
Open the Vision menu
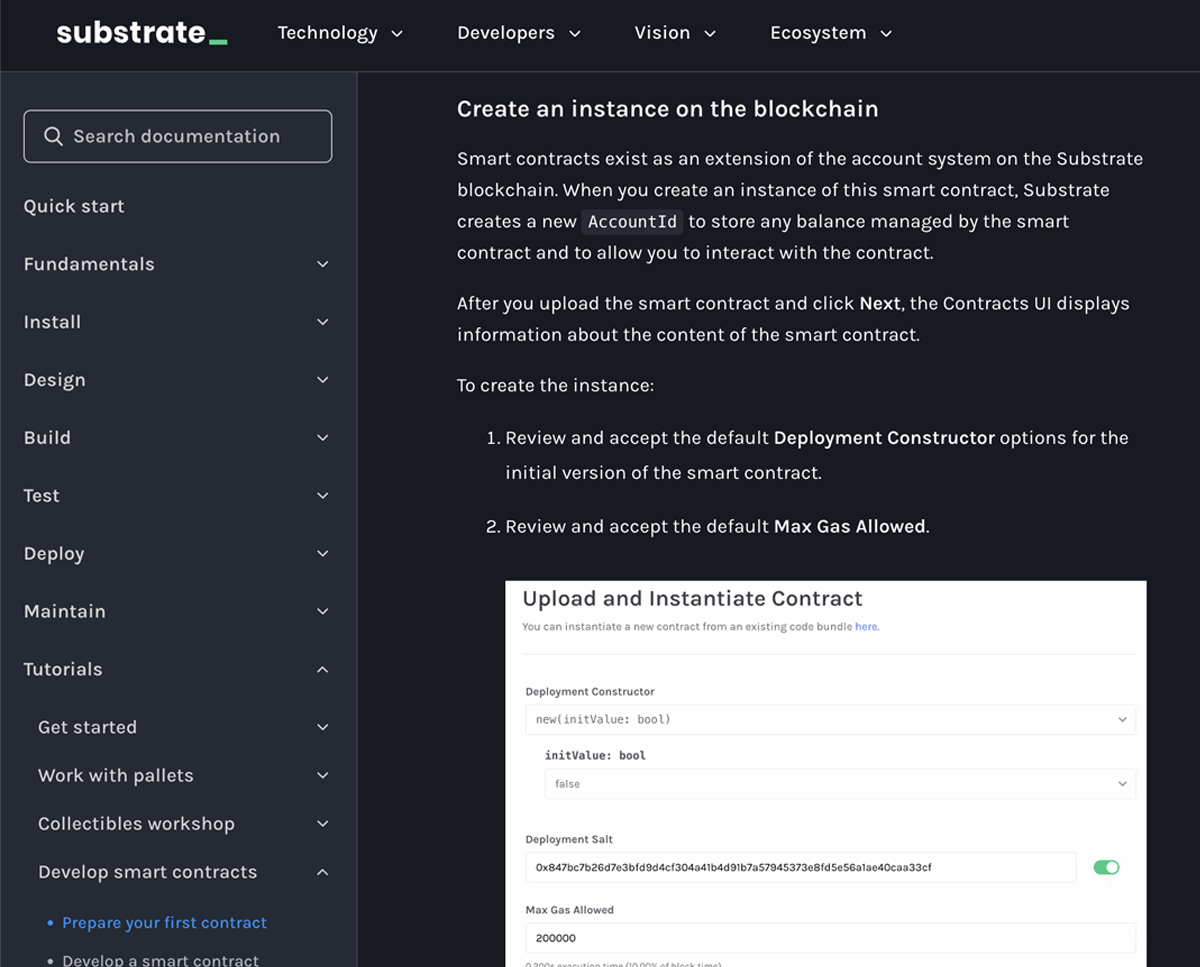click(x=675, y=33)
